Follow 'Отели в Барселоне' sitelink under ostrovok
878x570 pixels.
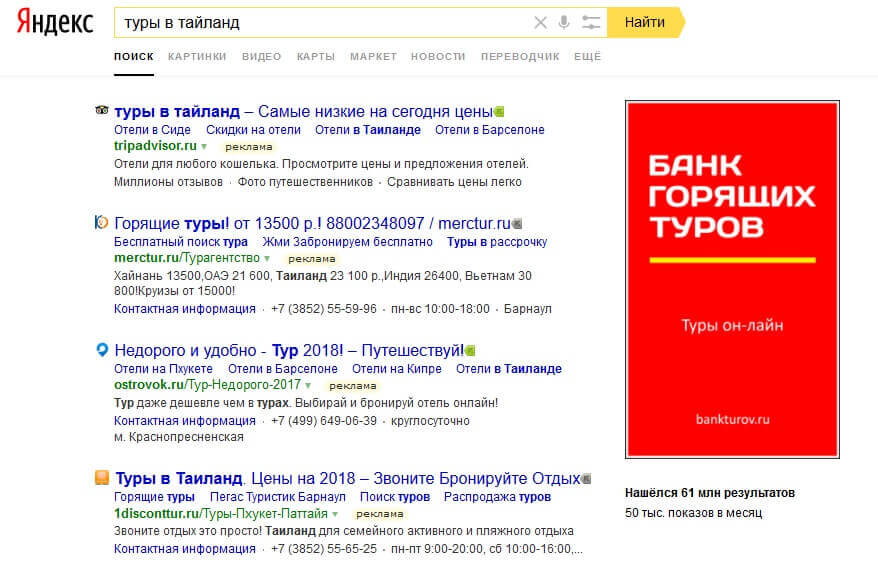[x=283, y=369]
